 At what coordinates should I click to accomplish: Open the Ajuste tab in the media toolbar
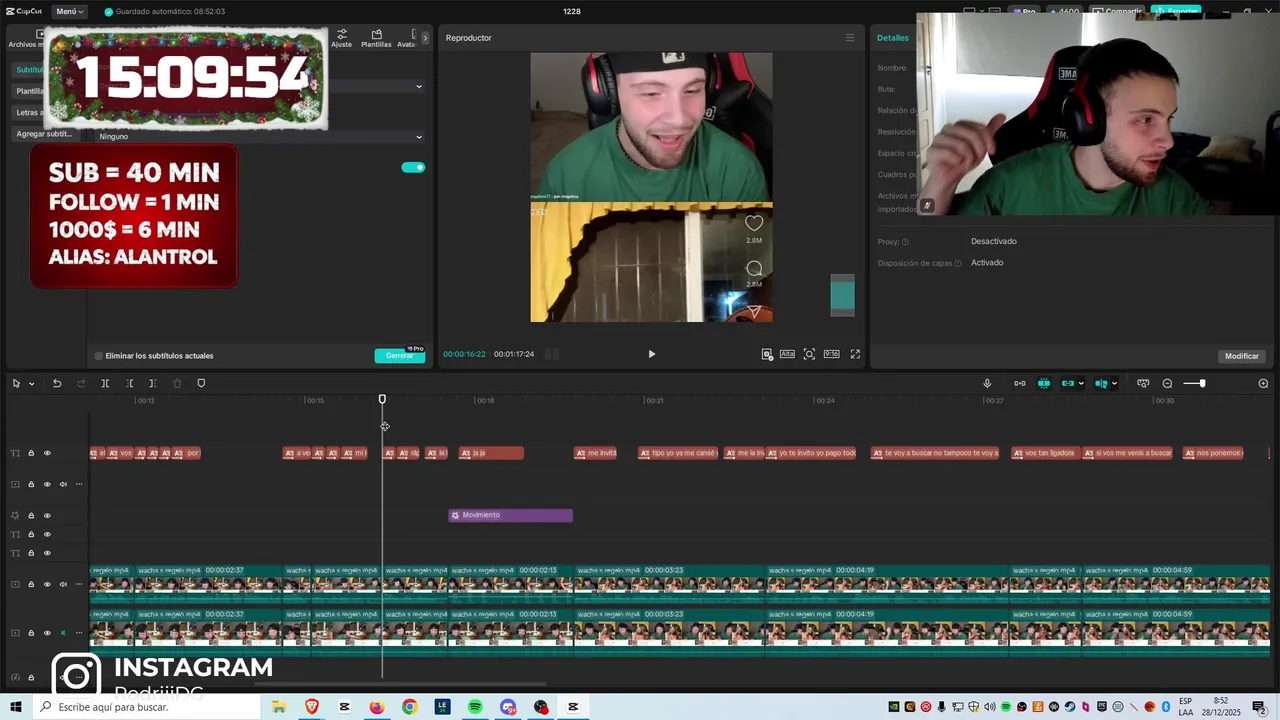[x=342, y=39]
